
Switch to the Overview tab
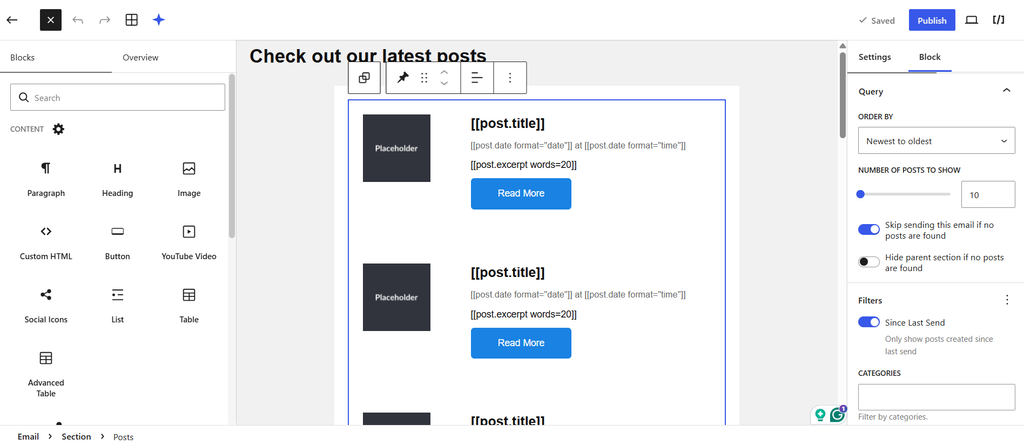(x=140, y=57)
